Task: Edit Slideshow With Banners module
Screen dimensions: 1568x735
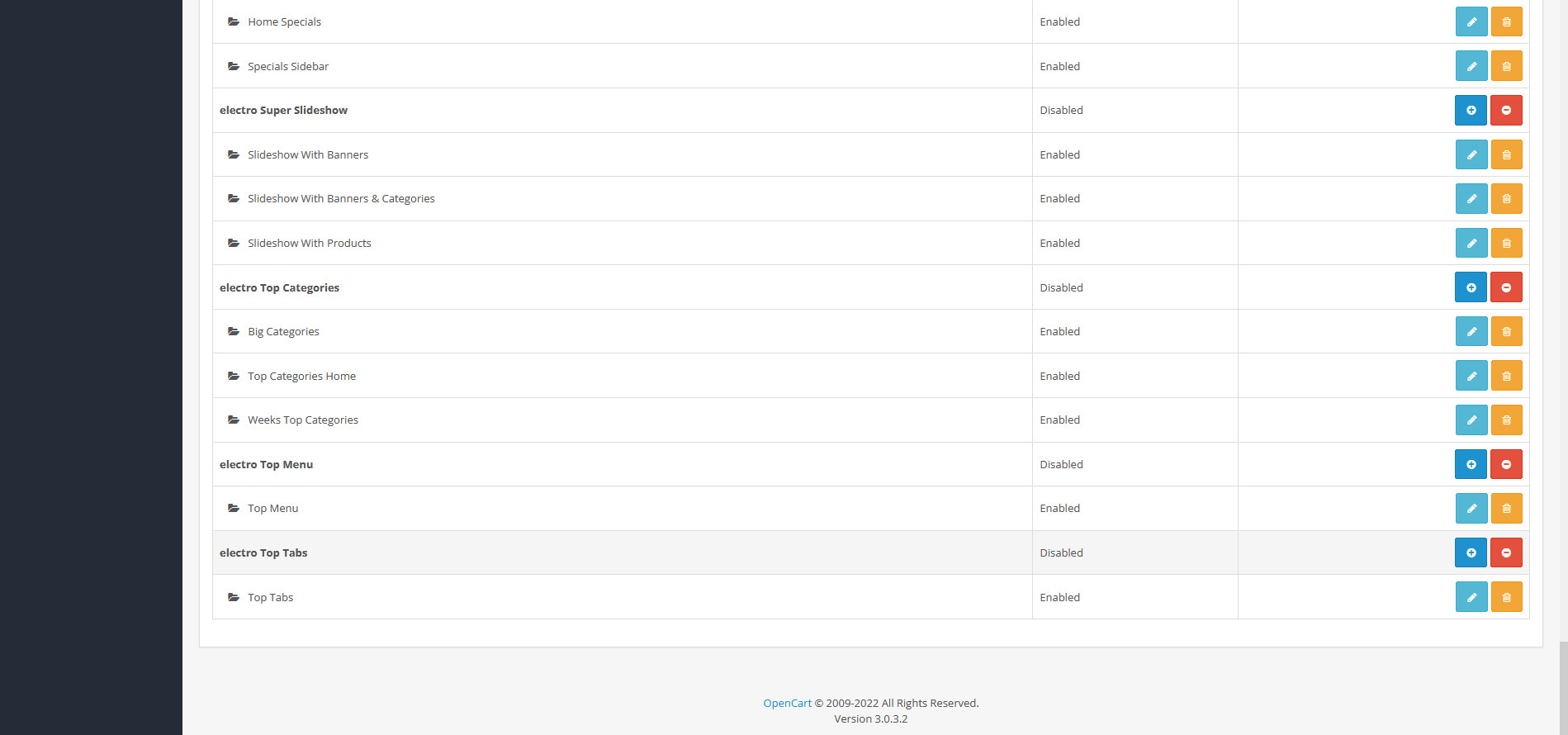Action: [1471, 154]
